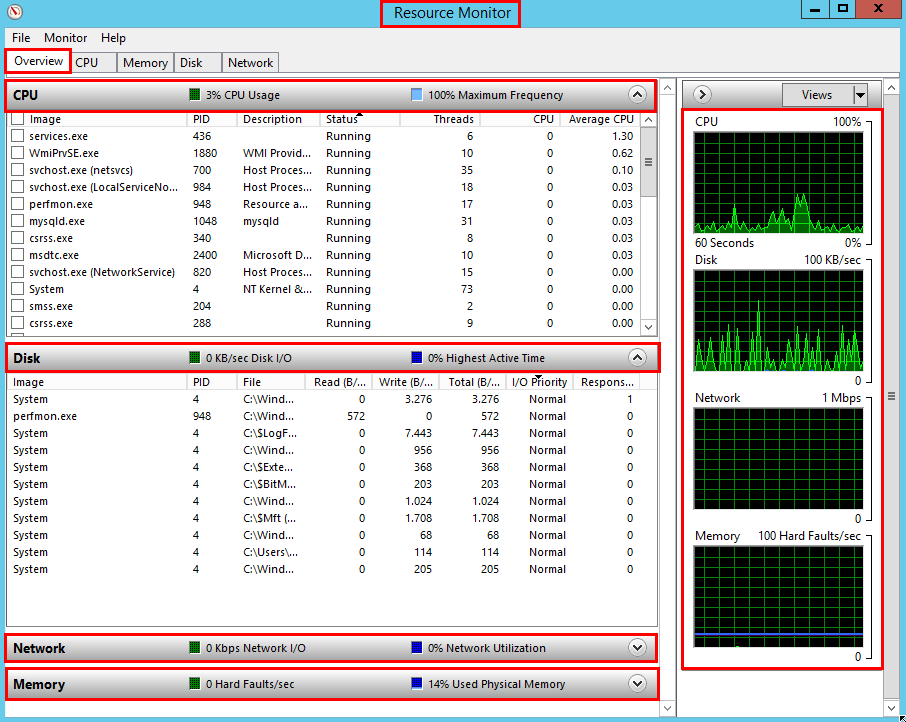The image size is (906, 722).
Task: Switch to the Disk tab
Action: point(197,62)
